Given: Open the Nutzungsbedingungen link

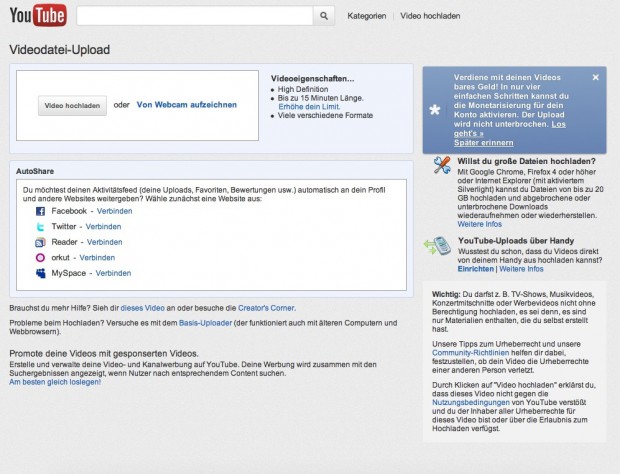Looking at the screenshot, I should tap(471, 402).
